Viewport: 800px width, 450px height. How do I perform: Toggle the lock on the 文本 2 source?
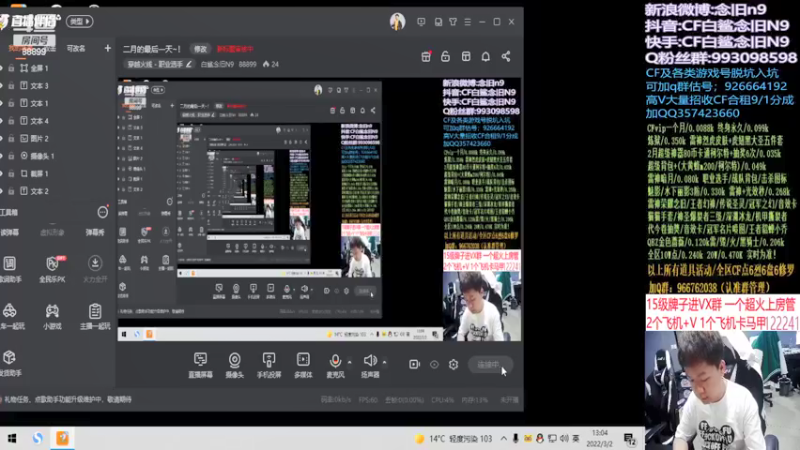11,191
